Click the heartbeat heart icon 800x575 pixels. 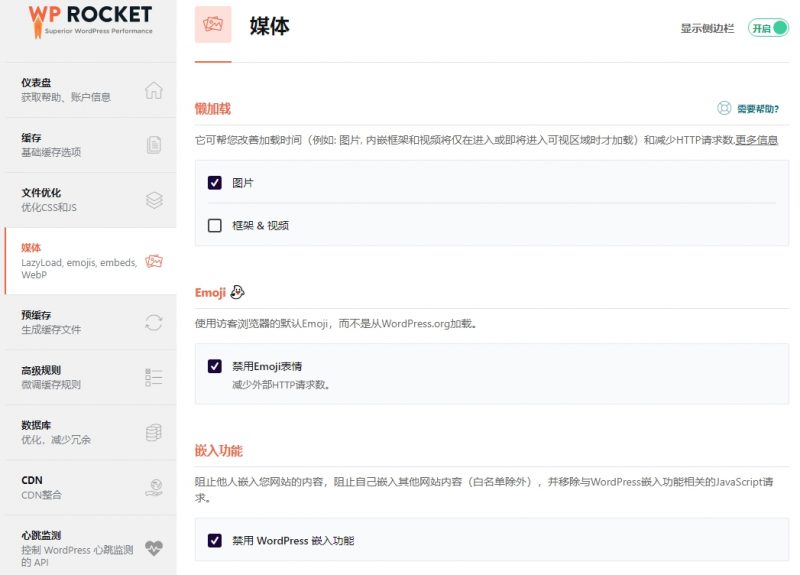coord(154,548)
